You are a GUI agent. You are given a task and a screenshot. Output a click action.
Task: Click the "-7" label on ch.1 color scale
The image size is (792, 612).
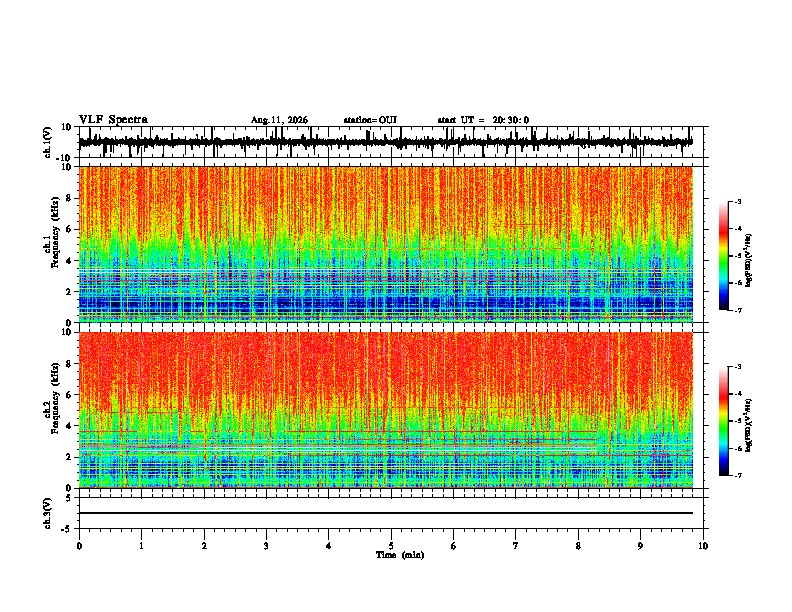(738, 310)
